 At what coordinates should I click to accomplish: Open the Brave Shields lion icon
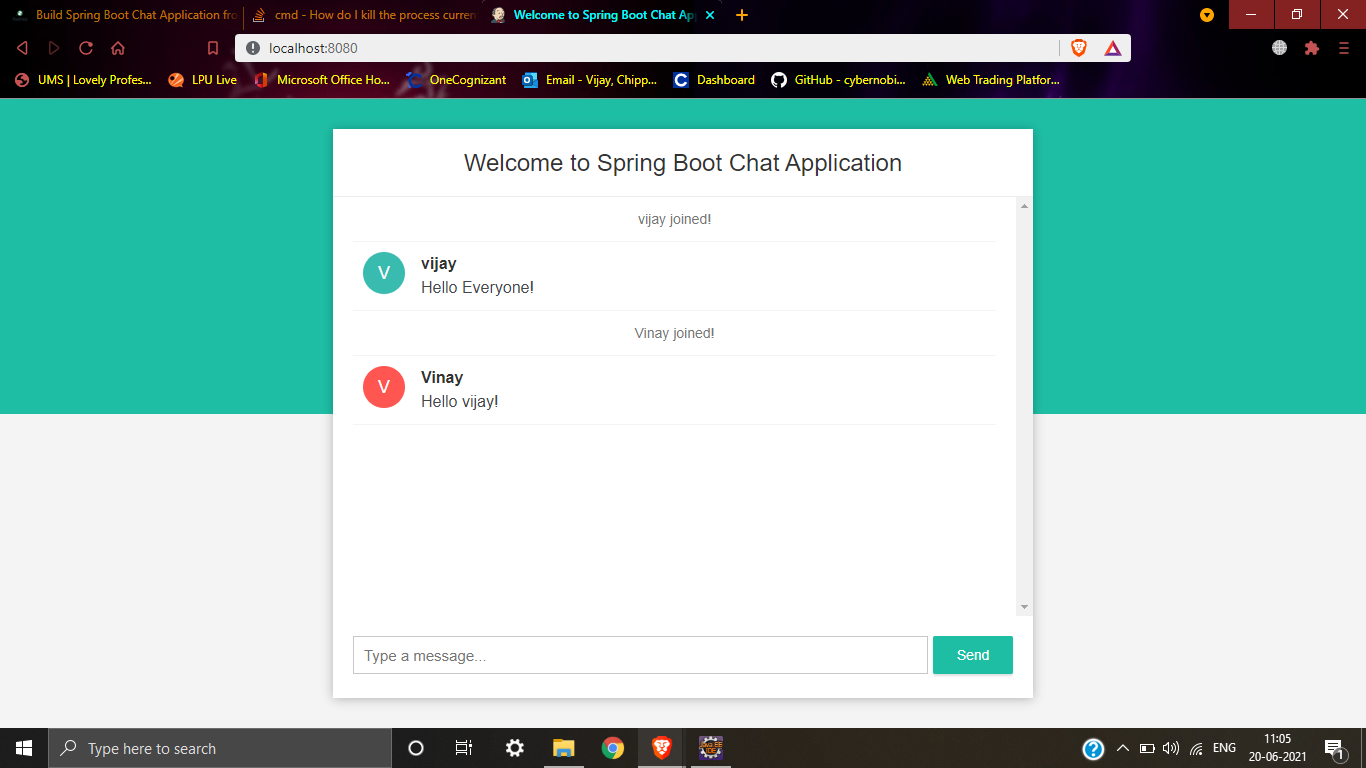pyautogui.click(x=1079, y=48)
